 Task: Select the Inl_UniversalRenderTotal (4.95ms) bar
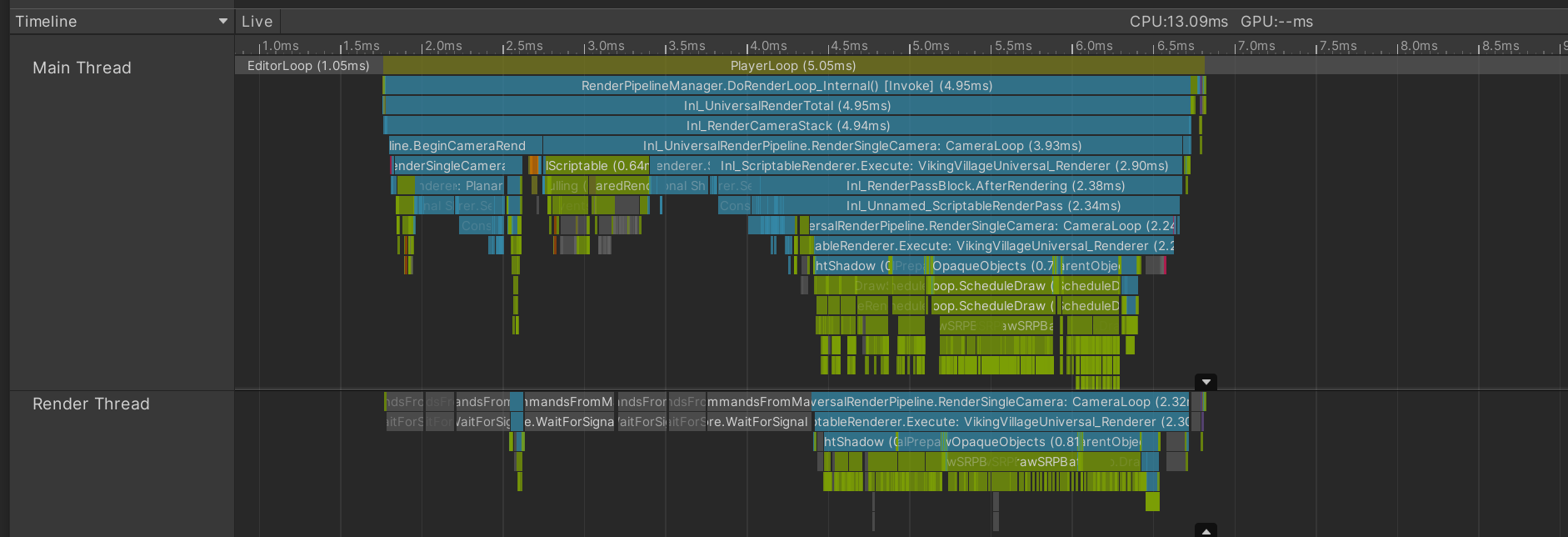coord(786,106)
